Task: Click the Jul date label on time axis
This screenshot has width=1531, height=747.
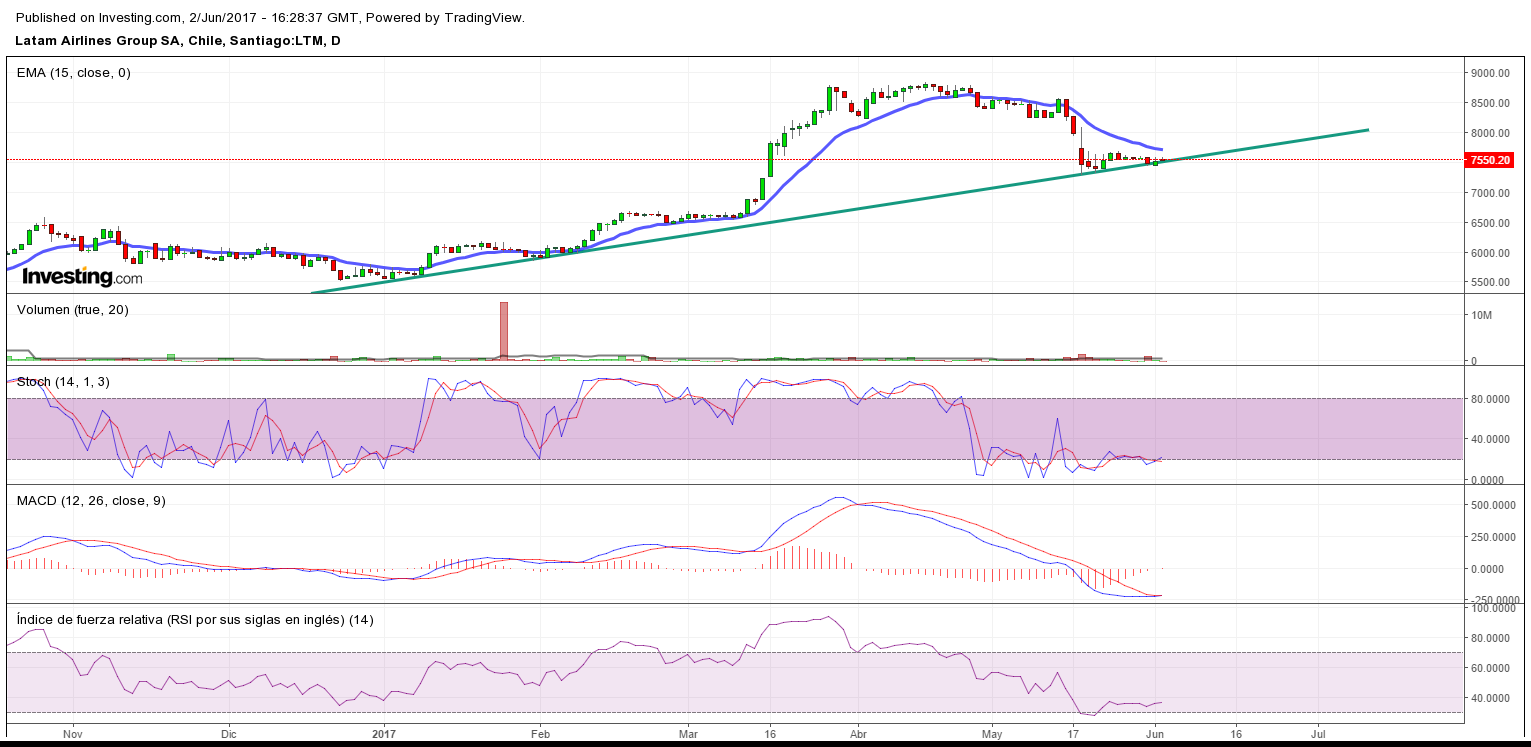Action: click(1316, 732)
